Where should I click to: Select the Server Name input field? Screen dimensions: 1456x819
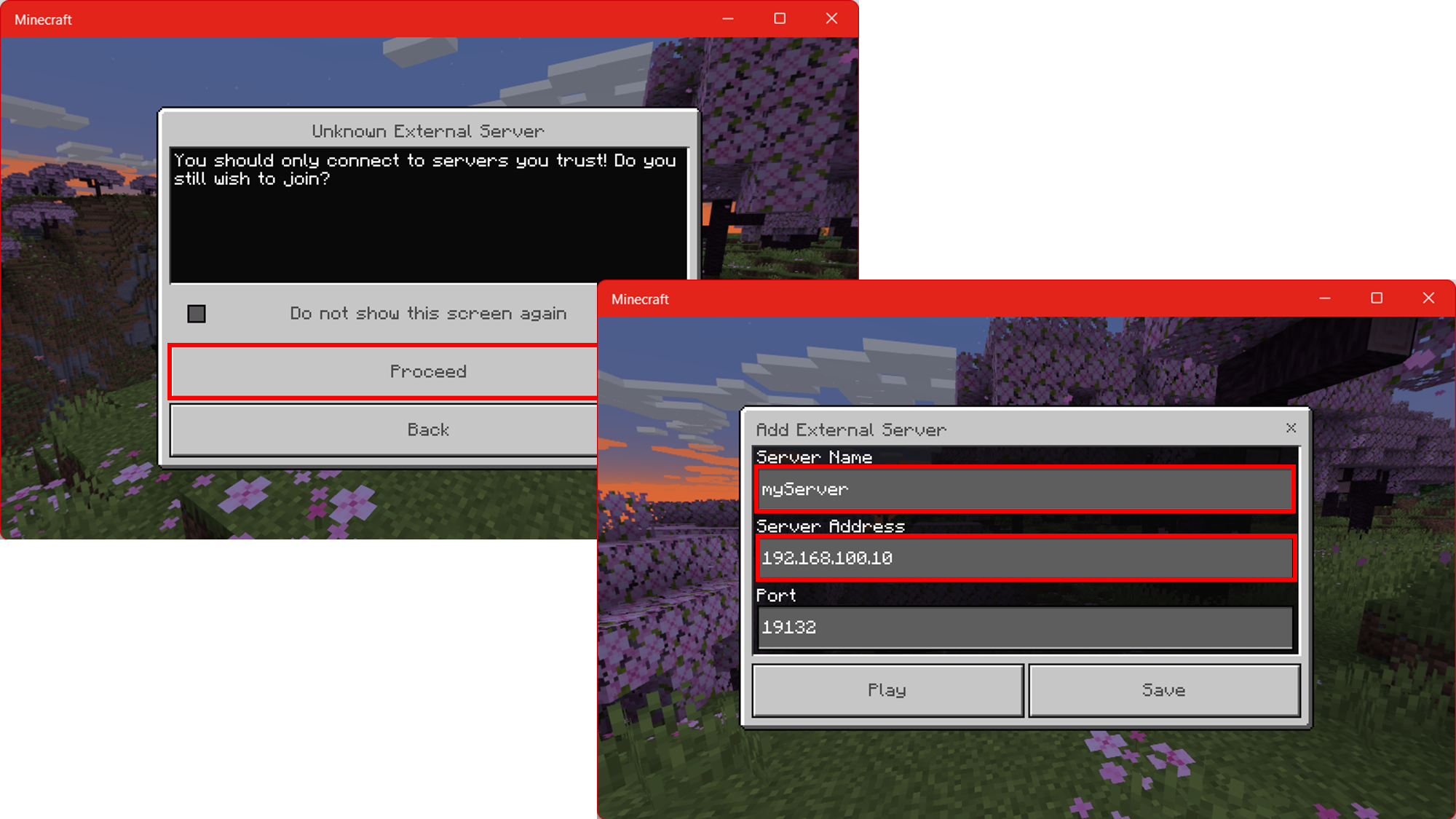(1024, 489)
